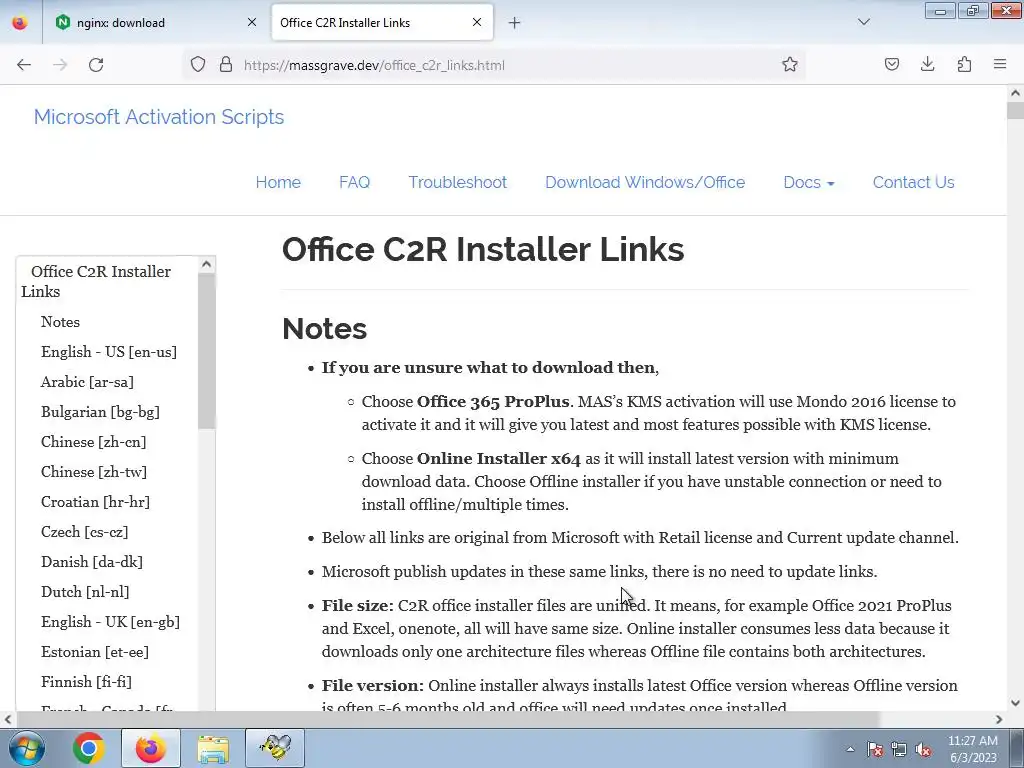Jump to Czech [cs-cz] section
This screenshot has width=1024, height=768.
click(x=84, y=532)
